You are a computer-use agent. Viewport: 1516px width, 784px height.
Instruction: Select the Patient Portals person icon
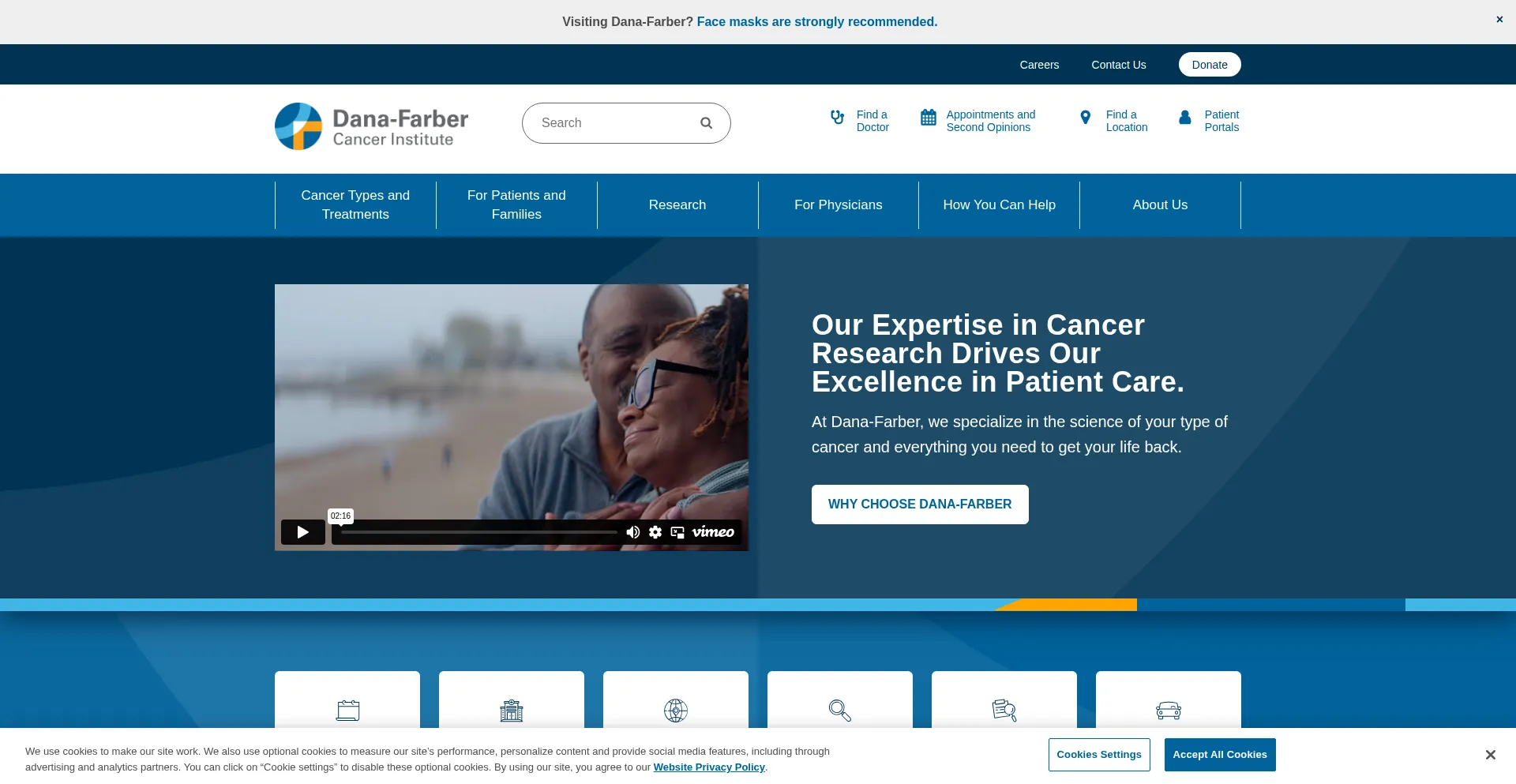click(x=1184, y=118)
